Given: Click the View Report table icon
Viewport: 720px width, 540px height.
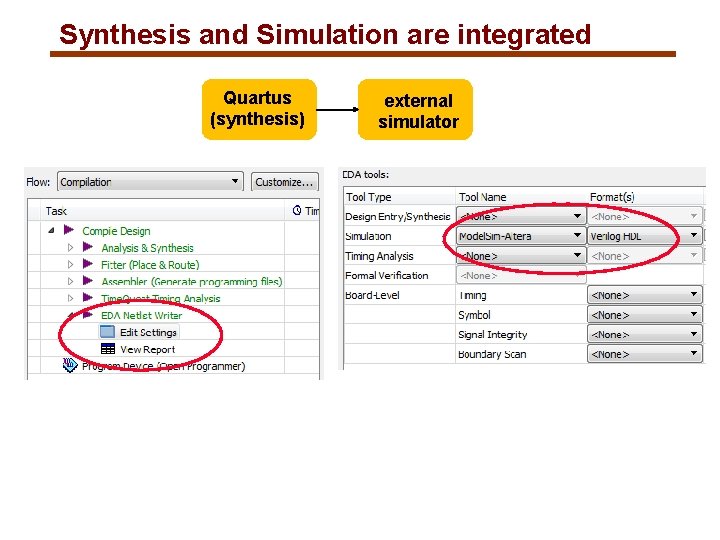Looking at the screenshot, I should click(108, 349).
